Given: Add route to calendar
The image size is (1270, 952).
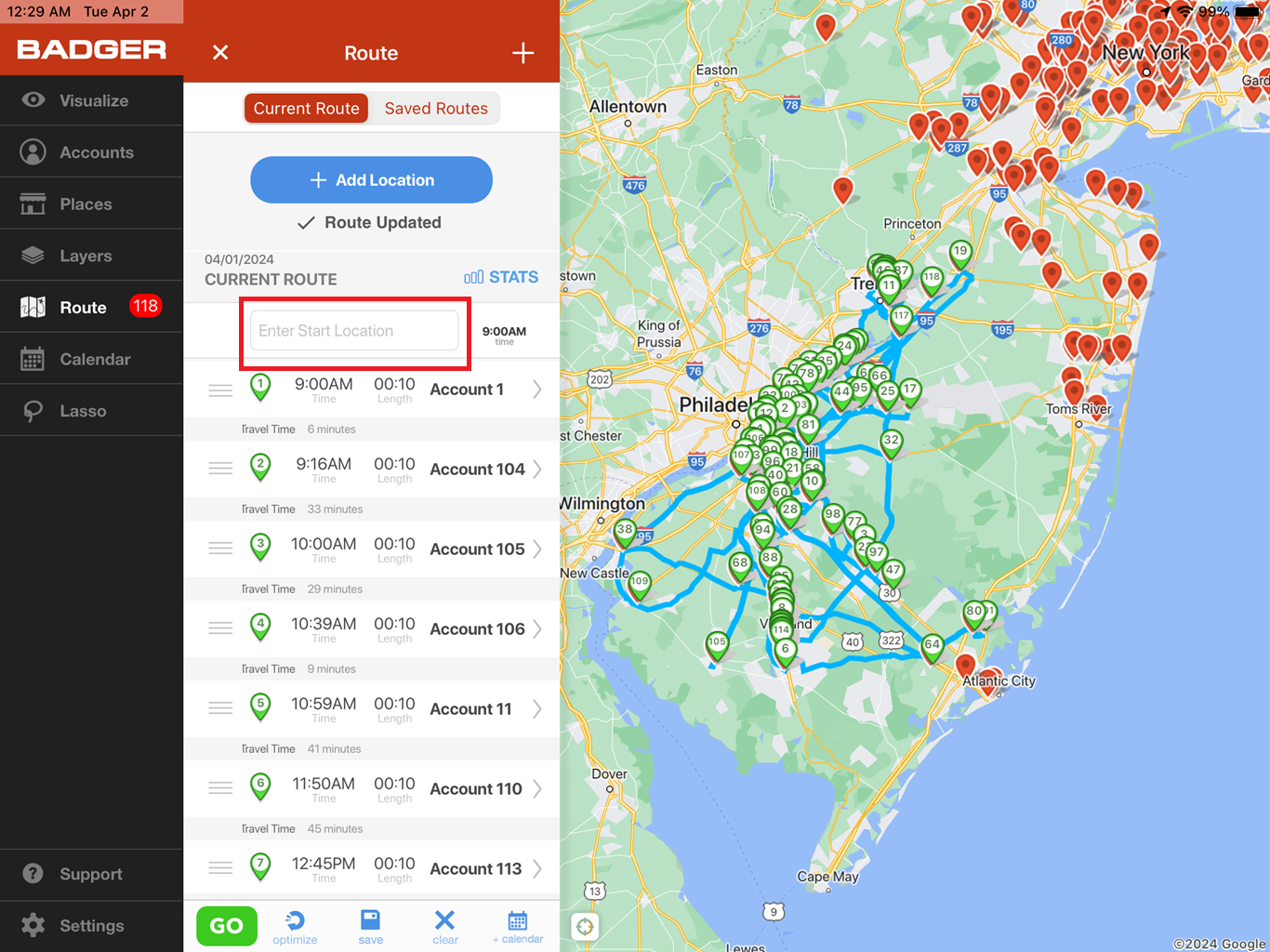Looking at the screenshot, I should click(518, 927).
